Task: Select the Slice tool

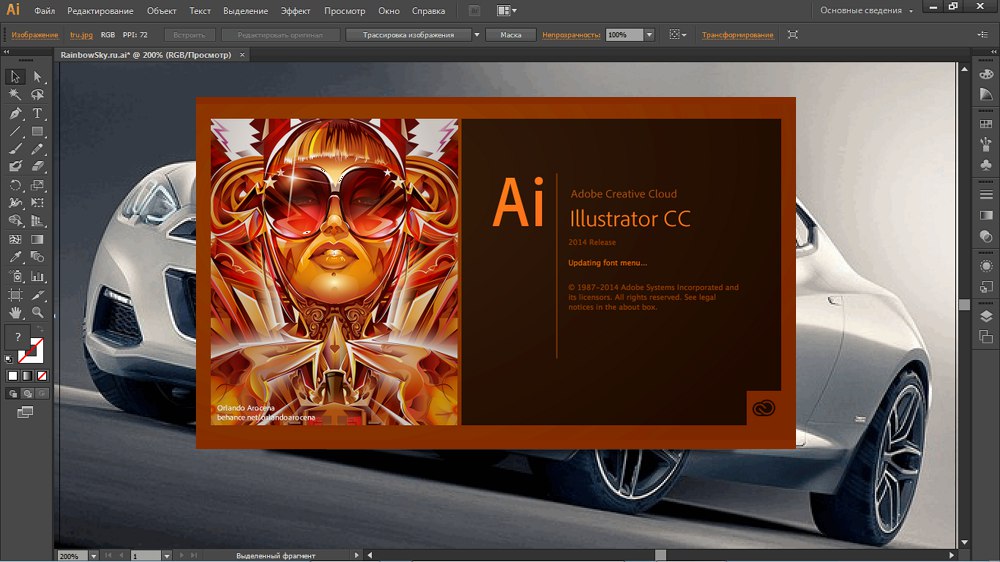Action: click(38, 295)
